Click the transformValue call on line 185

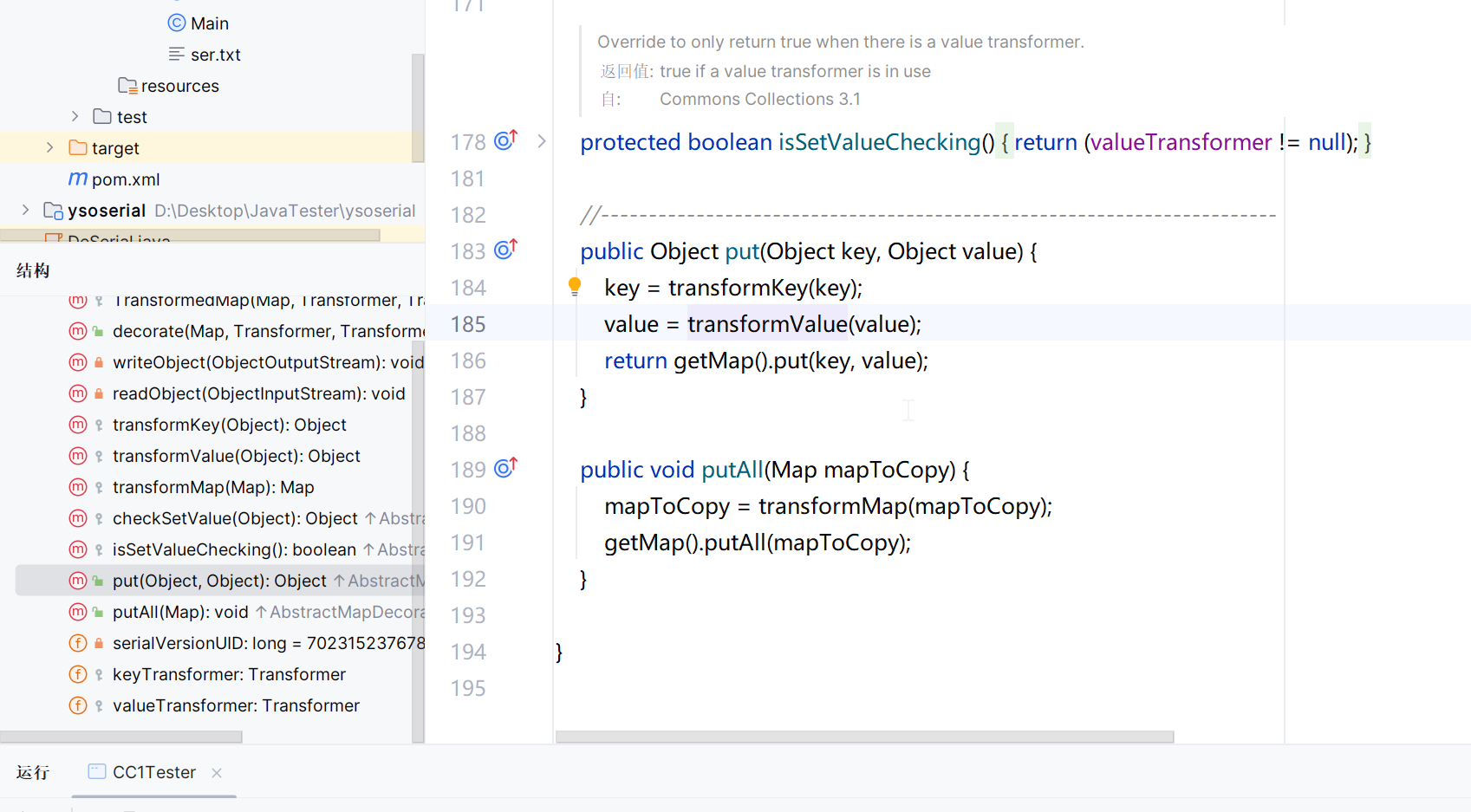[x=766, y=324]
